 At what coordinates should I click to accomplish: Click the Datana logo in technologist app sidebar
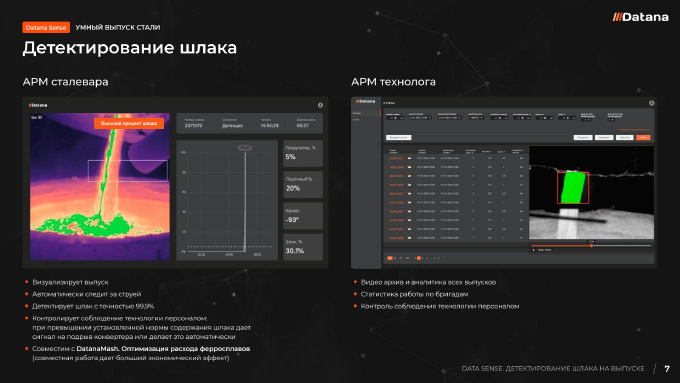366,101
